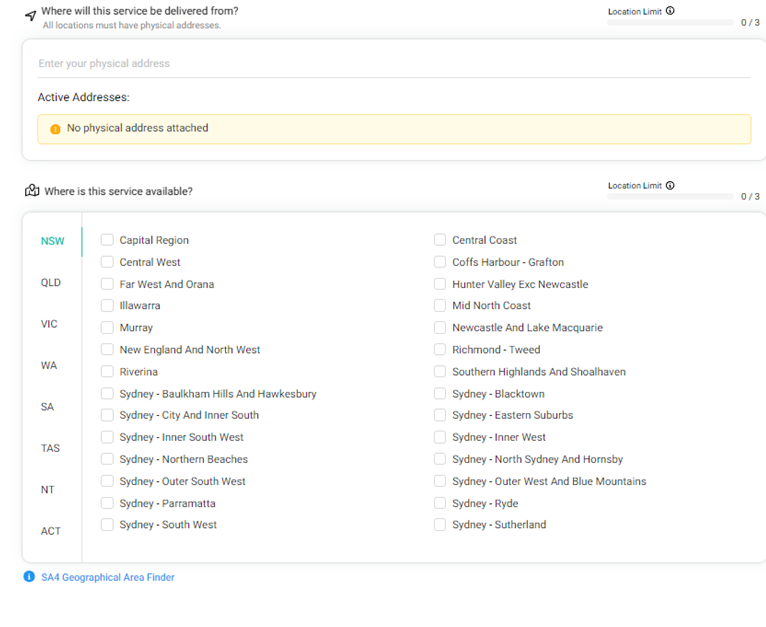Screen dimensions: 766x627
Task: Focus the physical address input field
Action: click(x=394, y=64)
